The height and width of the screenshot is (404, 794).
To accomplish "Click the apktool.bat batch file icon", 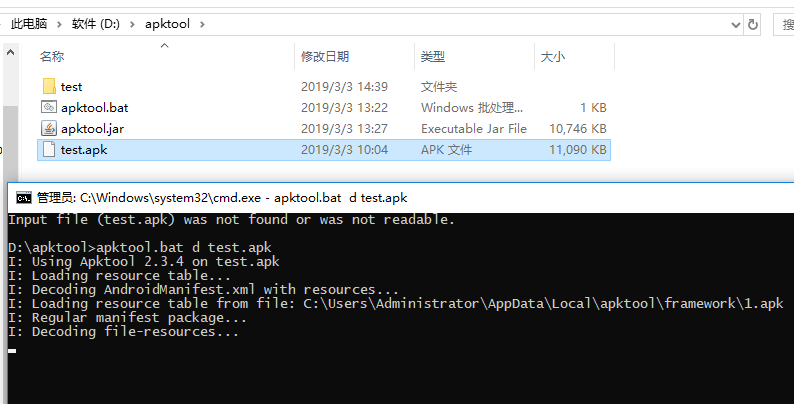I will (49, 107).
